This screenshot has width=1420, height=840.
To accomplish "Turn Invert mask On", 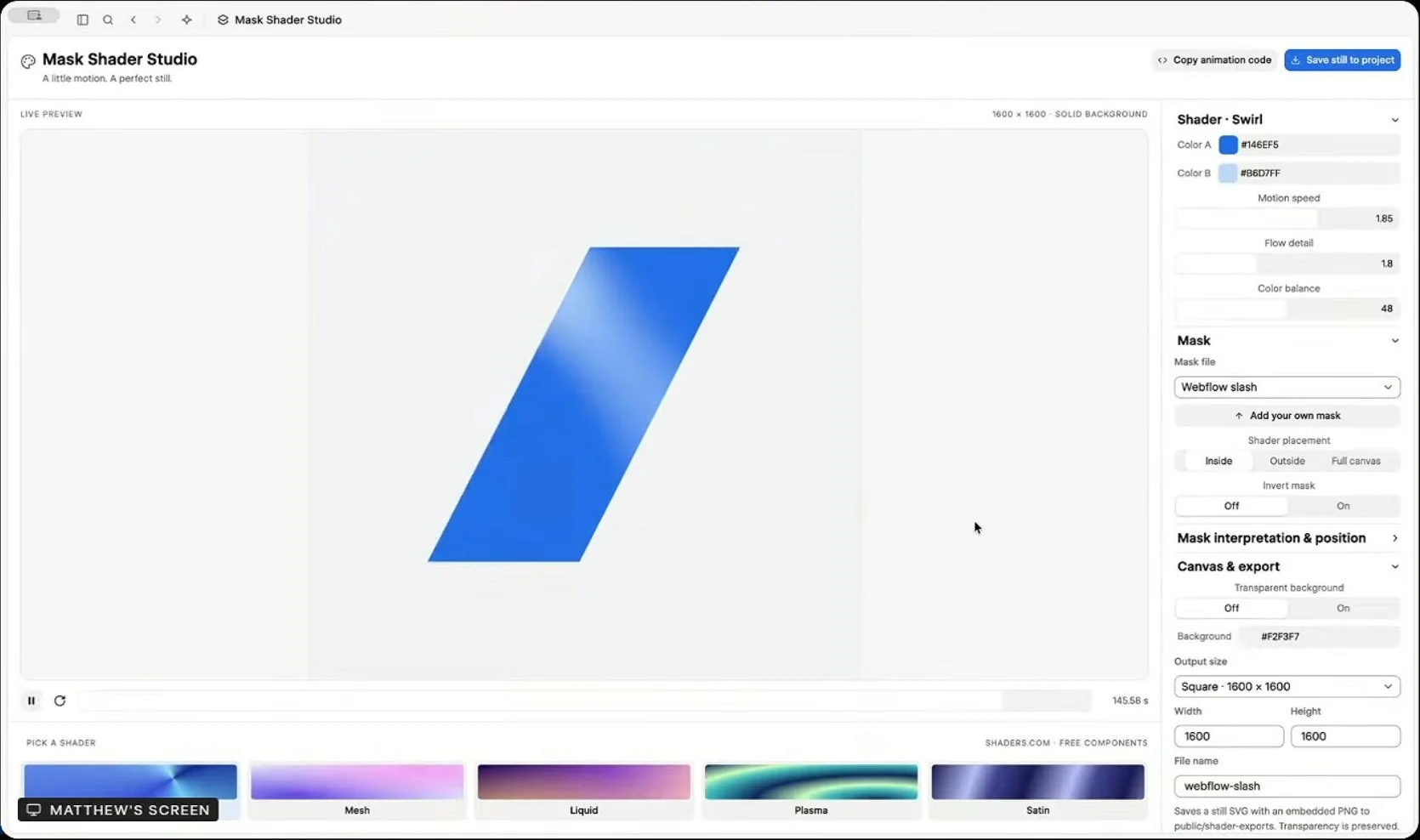I will pyautogui.click(x=1343, y=506).
